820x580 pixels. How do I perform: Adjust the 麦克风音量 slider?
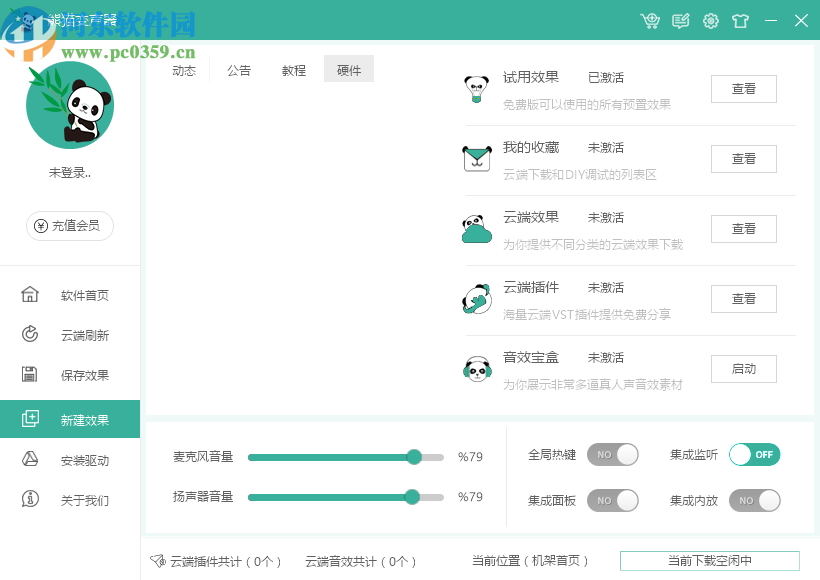click(x=414, y=457)
